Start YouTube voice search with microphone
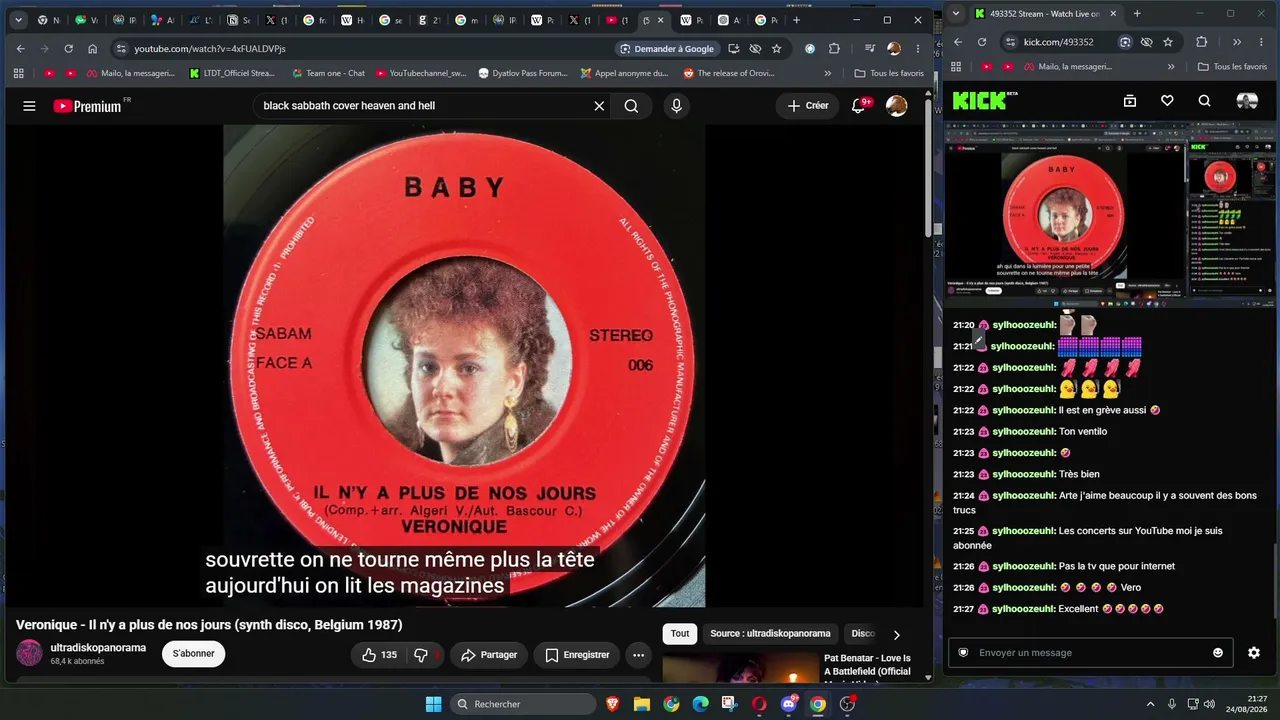Screen dimensions: 1280x720 click(677, 106)
